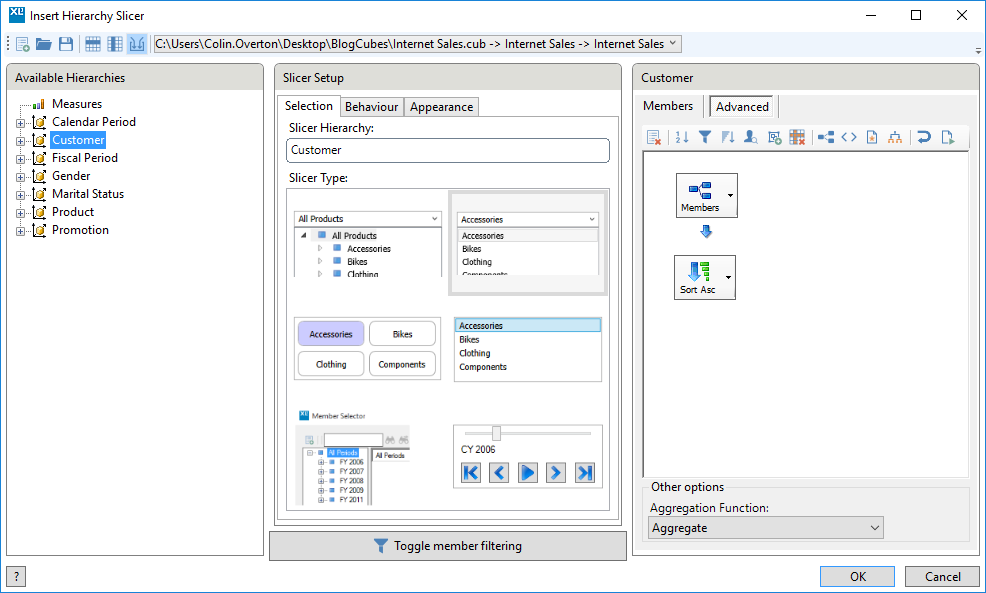986x593 pixels.
Task: Click the orange hierarchy org-chart icon
Action: [895, 137]
